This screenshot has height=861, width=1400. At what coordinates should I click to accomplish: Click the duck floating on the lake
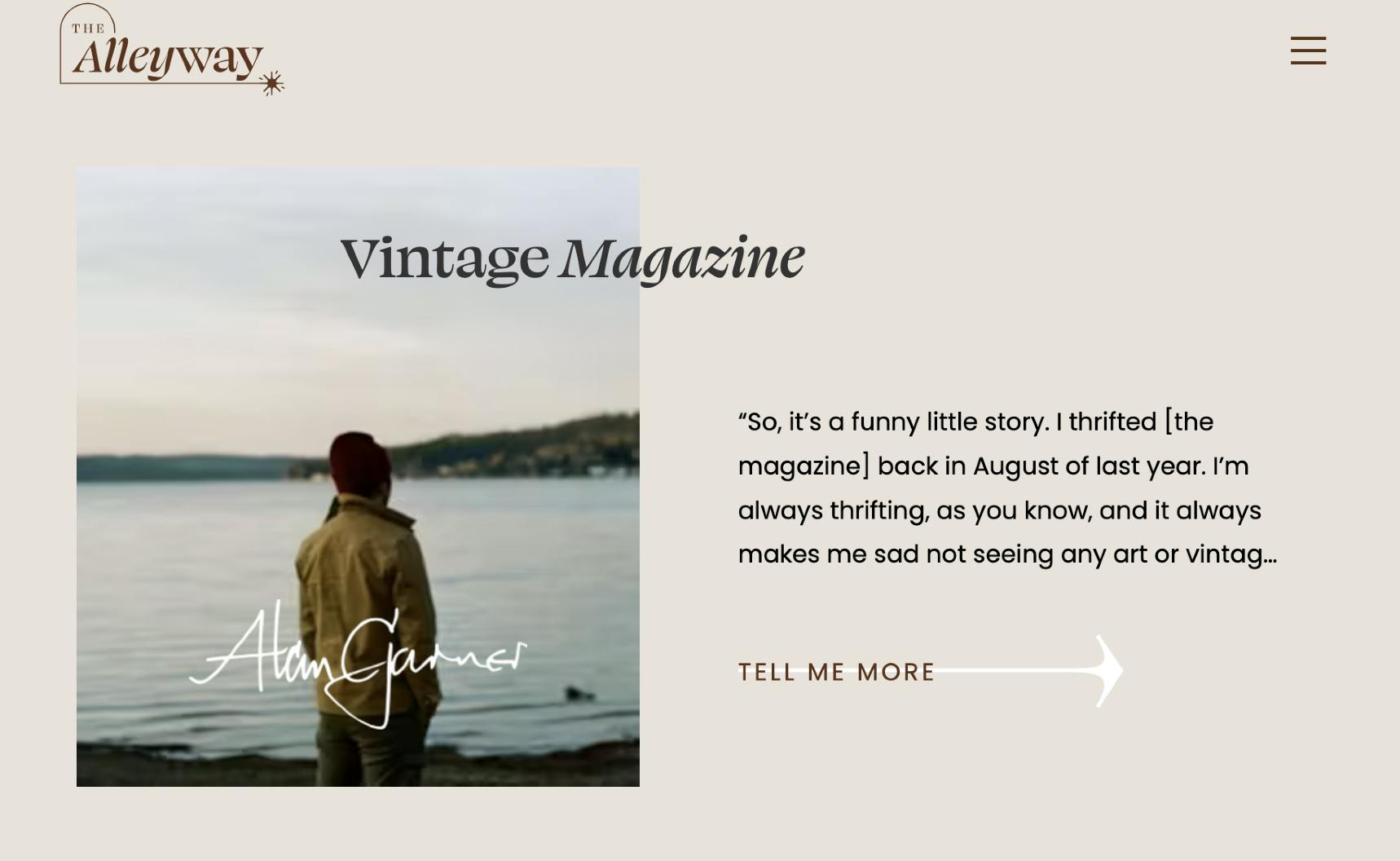(579, 694)
